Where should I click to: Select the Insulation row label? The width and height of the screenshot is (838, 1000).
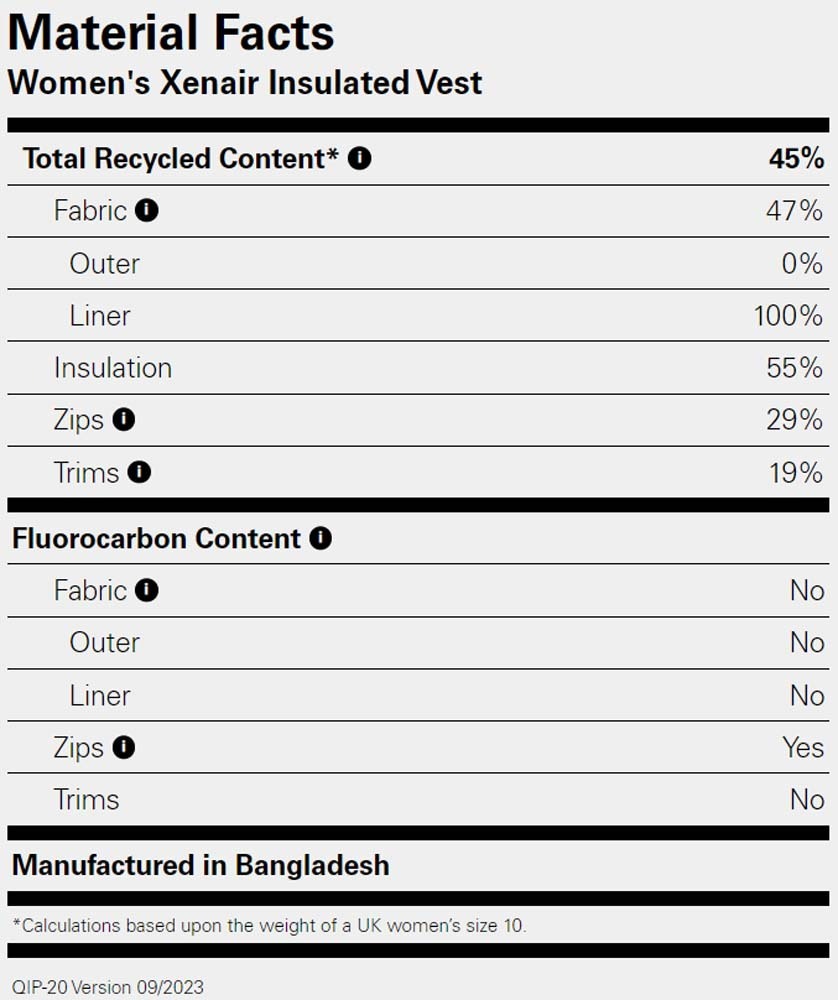coord(113,368)
